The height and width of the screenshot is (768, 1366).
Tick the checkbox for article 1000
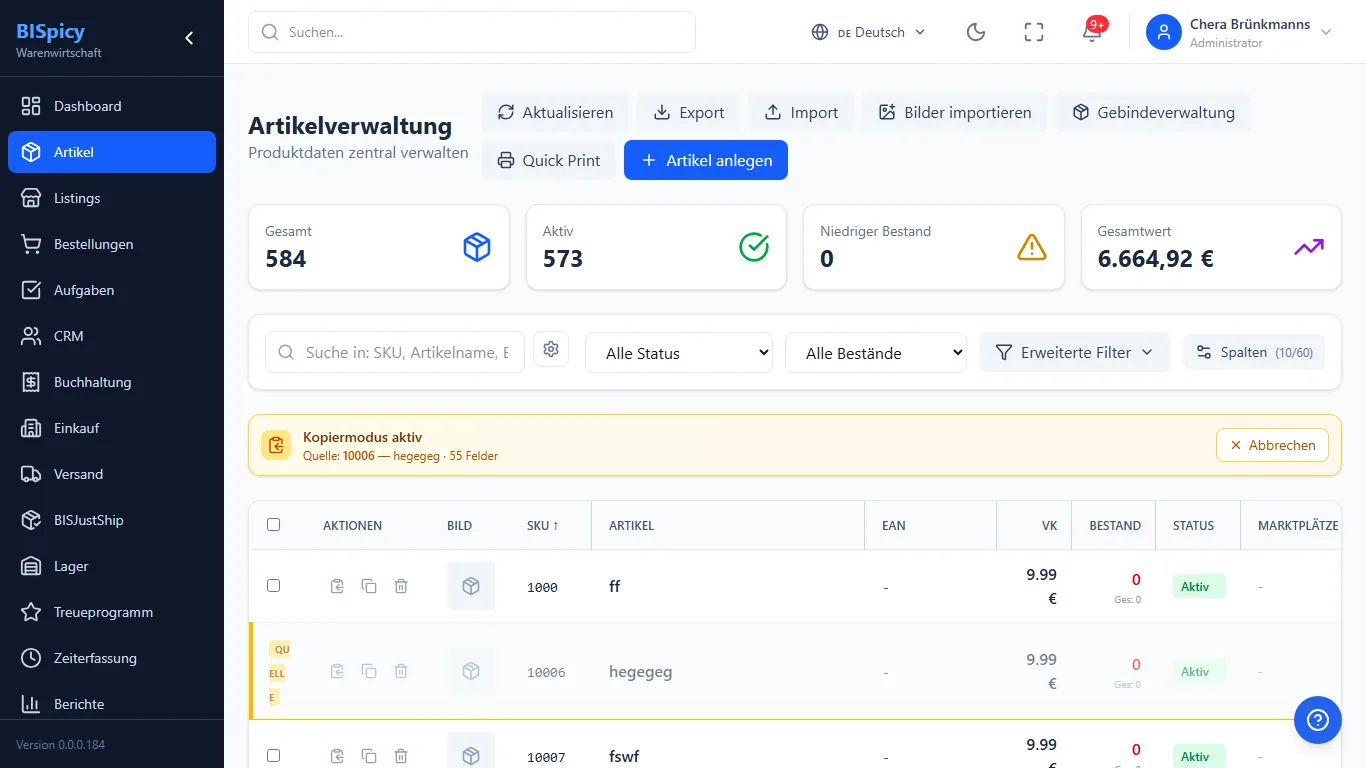click(274, 586)
